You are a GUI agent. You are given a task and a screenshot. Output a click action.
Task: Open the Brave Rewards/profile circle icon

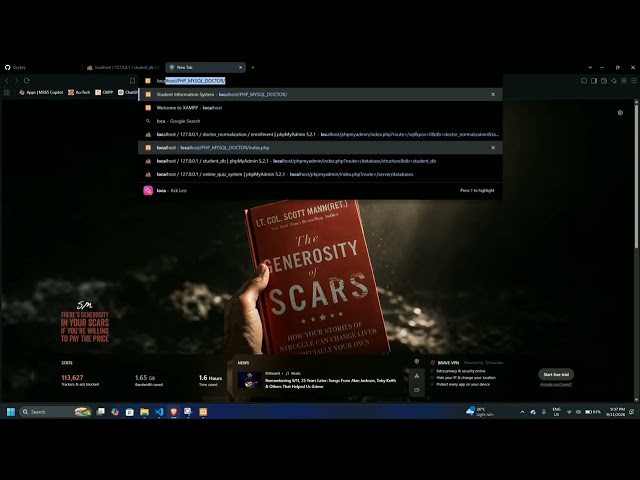(x=624, y=81)
